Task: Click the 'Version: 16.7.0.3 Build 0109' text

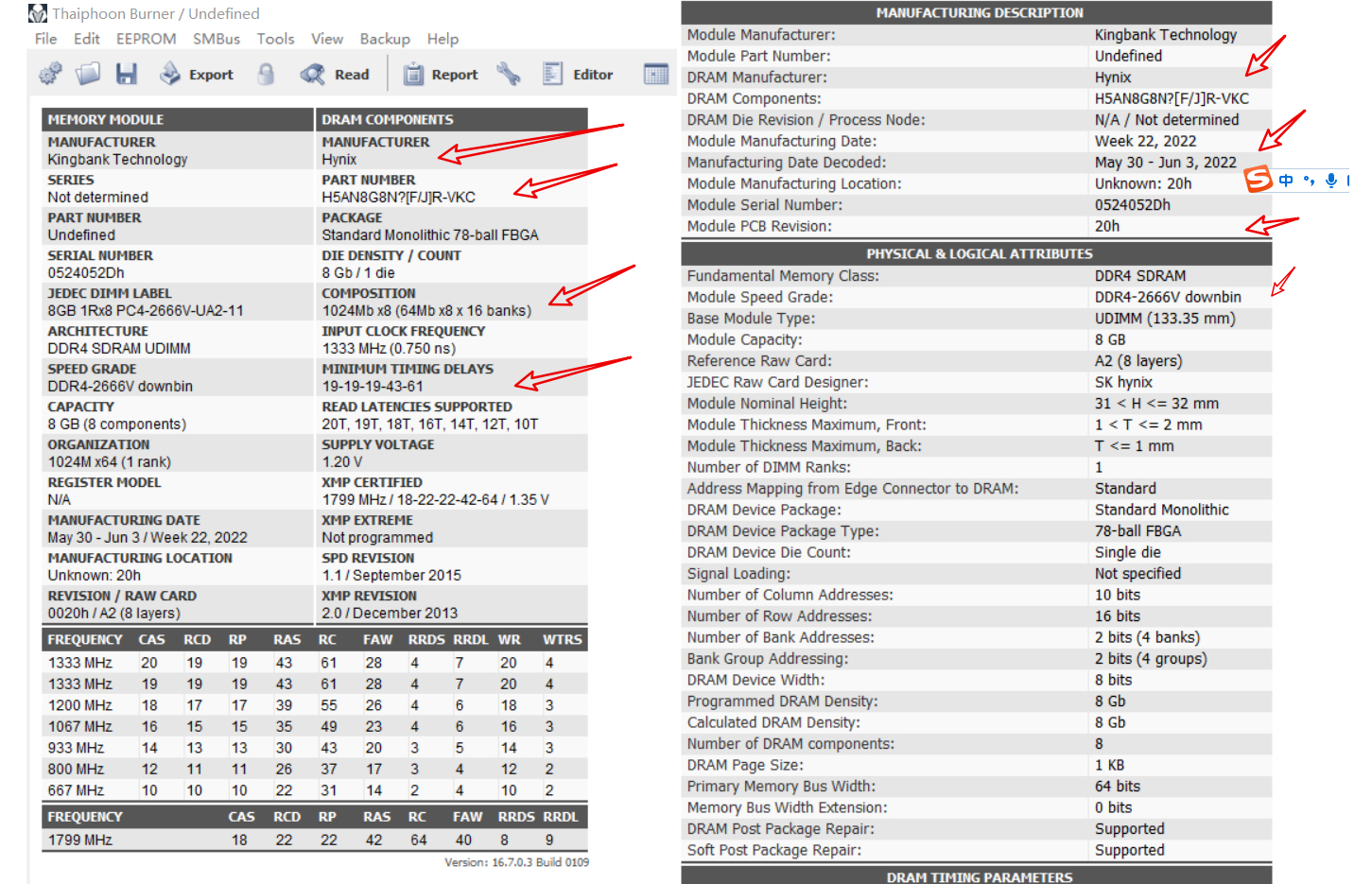Action: click(x=517, y=862)
